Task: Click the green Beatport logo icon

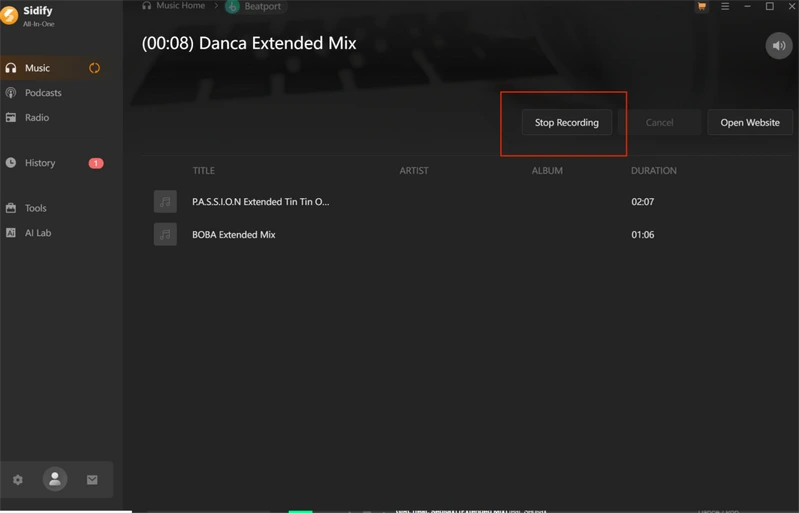Action: [232, 6]
